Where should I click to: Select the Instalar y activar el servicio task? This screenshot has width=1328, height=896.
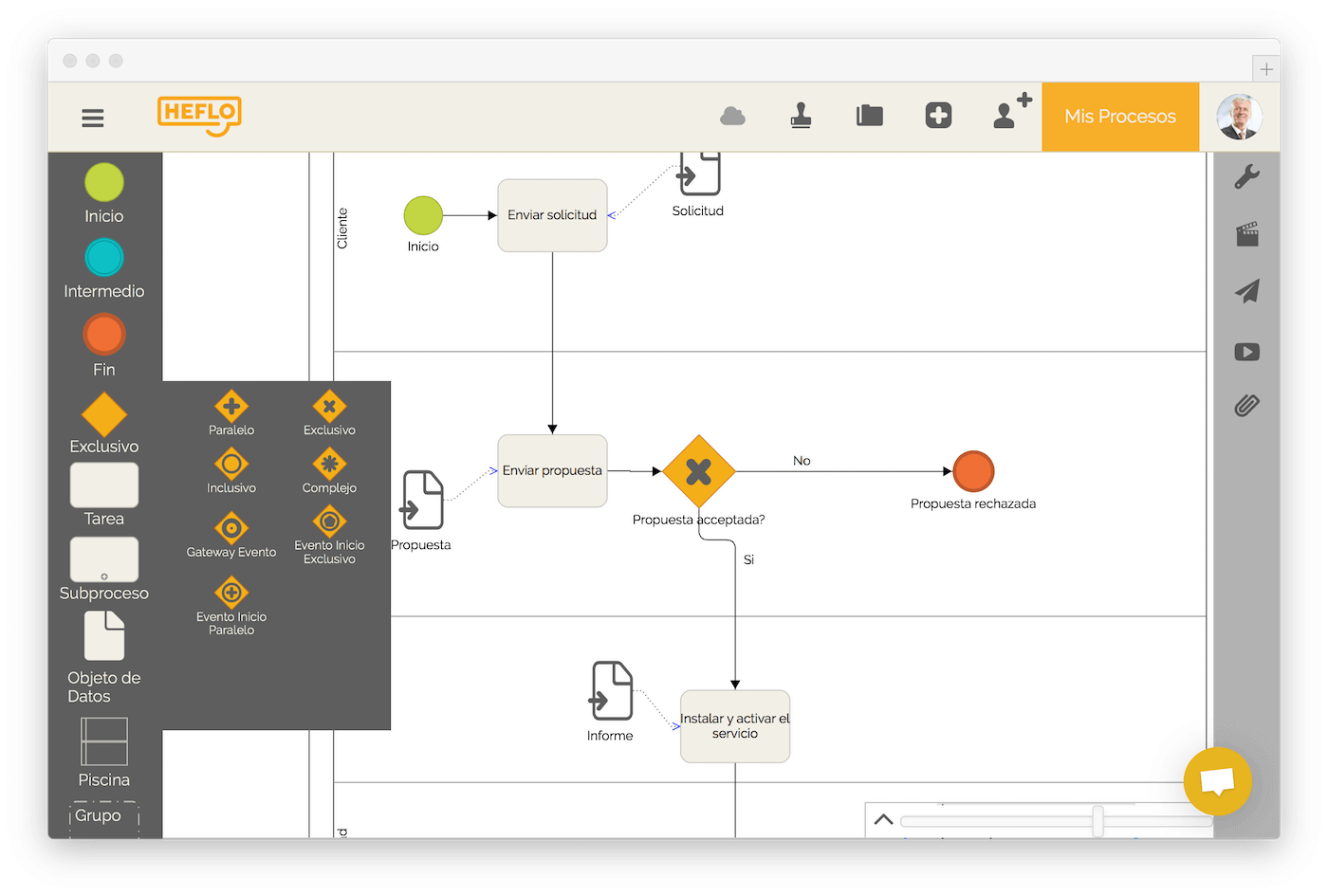point(735,726)
